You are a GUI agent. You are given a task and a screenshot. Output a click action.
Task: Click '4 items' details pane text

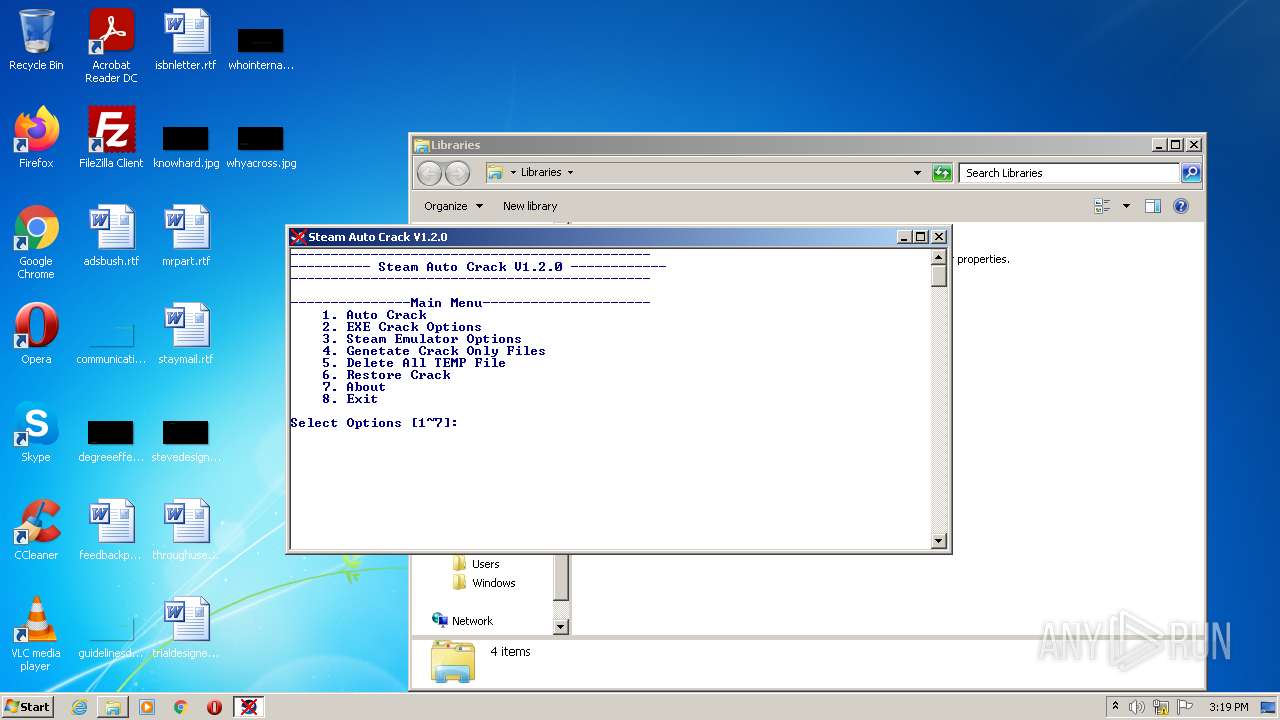coord(510,652)
